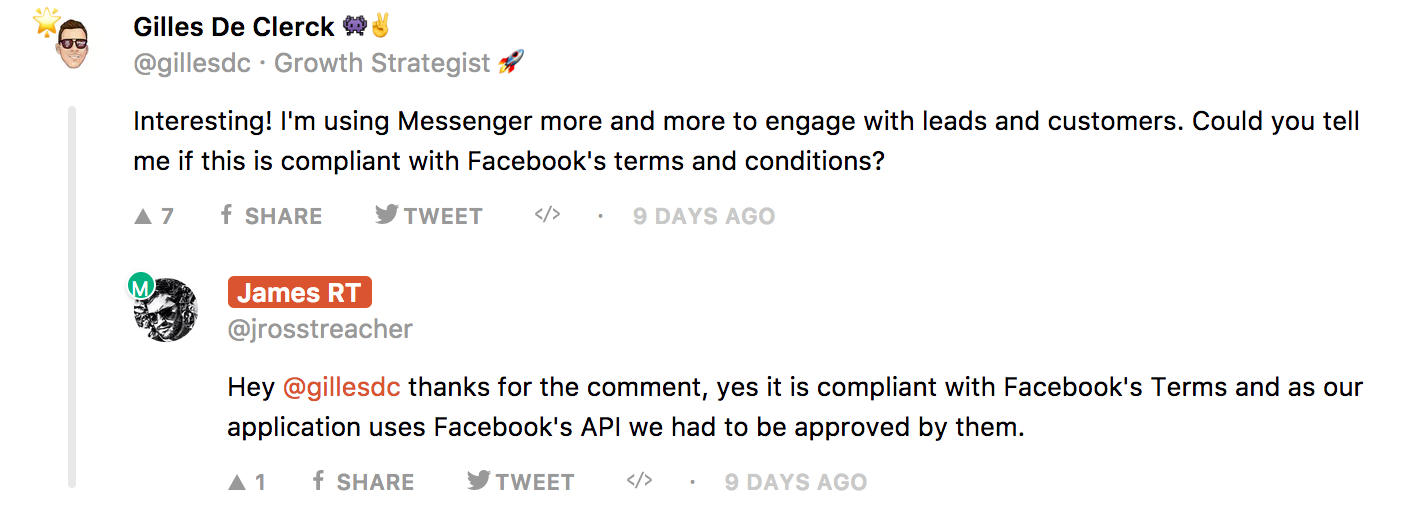Click @jrosstreacher username handle
Viewport: 1402px width, 522px height.
[x=320, y=329]
